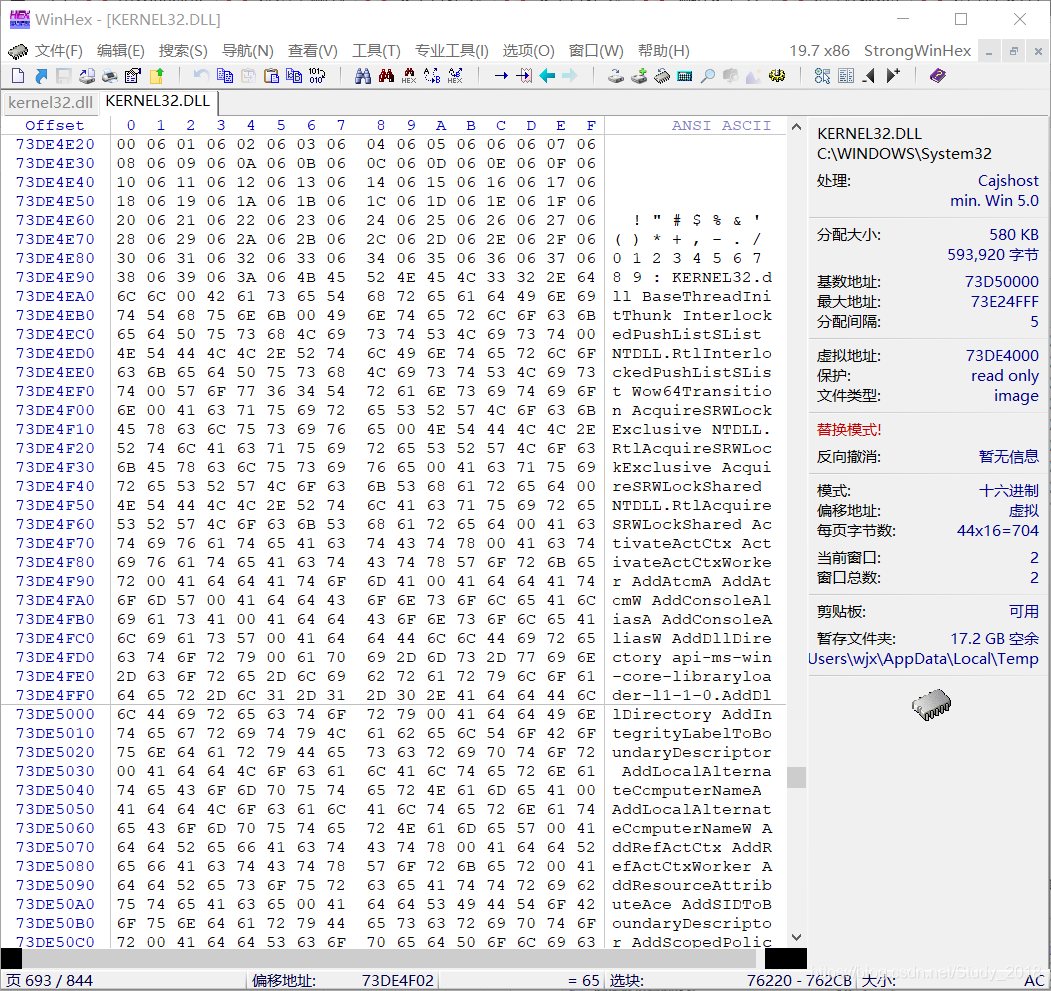Screen dimensions: 1051x991
Task: Click the 44x16=704 bytes-per-page value
Action: (997, 531)
